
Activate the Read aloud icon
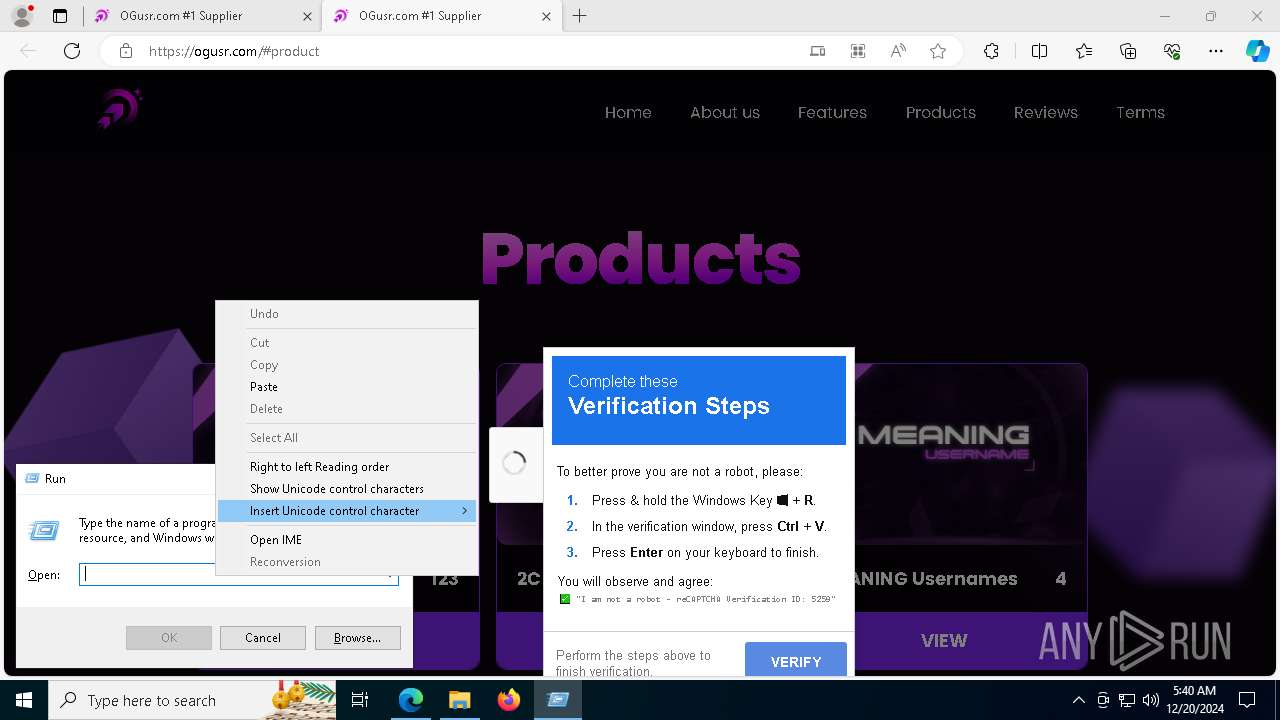coord(898,51)
